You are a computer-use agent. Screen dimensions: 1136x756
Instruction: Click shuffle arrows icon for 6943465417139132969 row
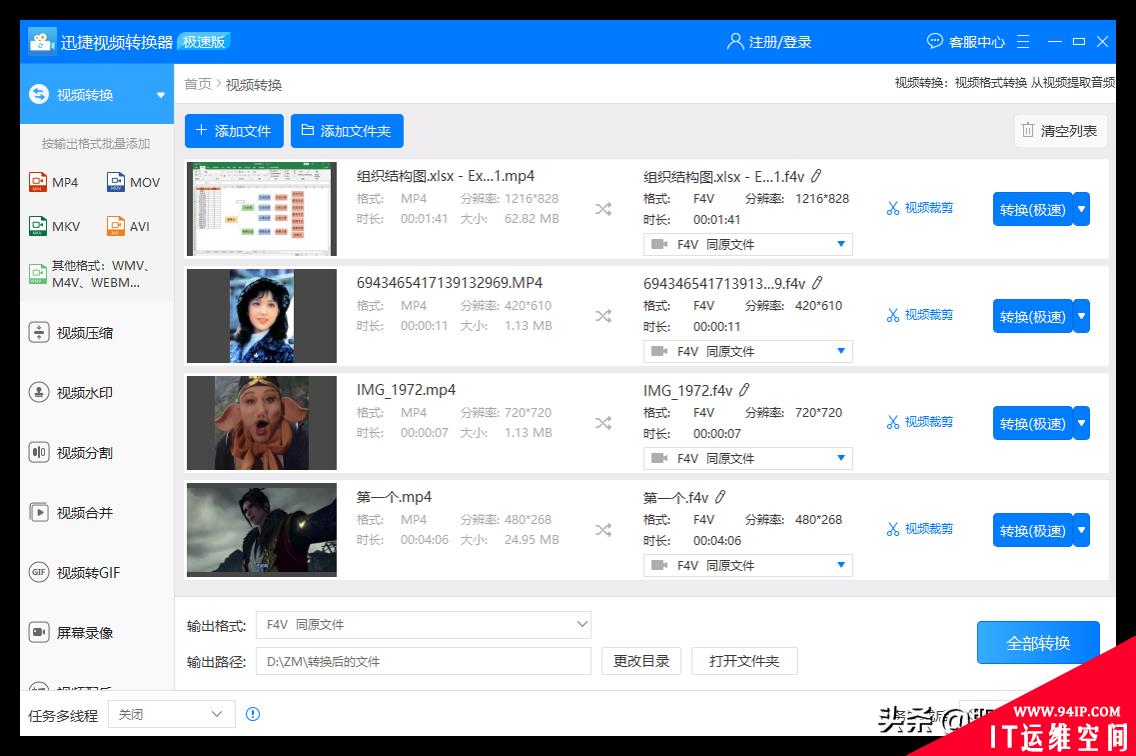(604, 316)
